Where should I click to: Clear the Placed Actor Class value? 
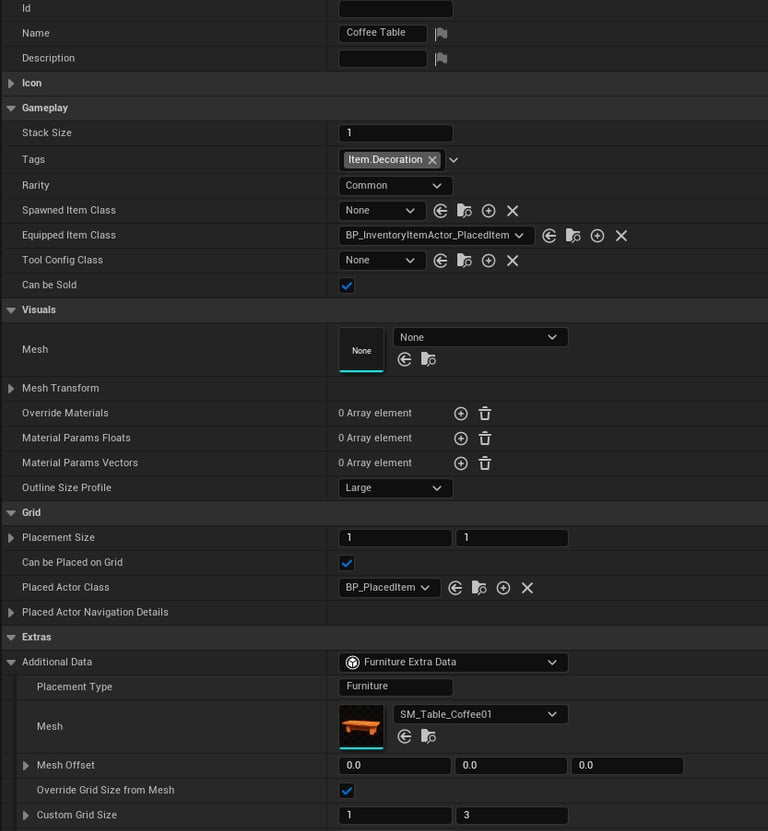pyautogui.click(x=527, y=588)
